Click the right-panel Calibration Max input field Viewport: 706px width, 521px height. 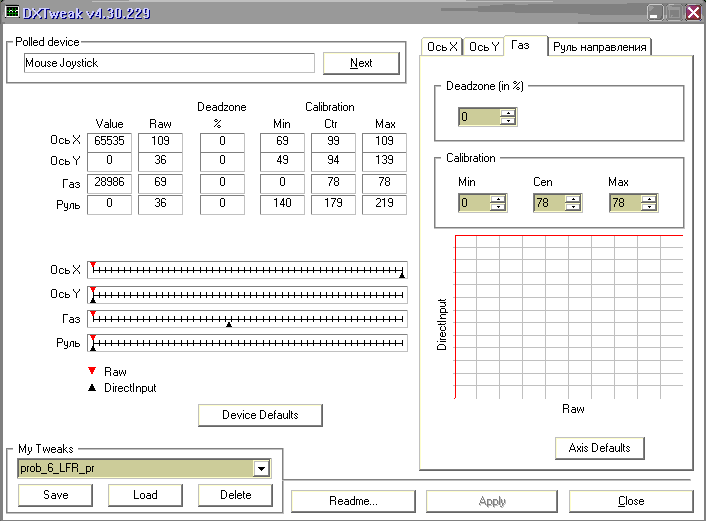tap(625, 203)
